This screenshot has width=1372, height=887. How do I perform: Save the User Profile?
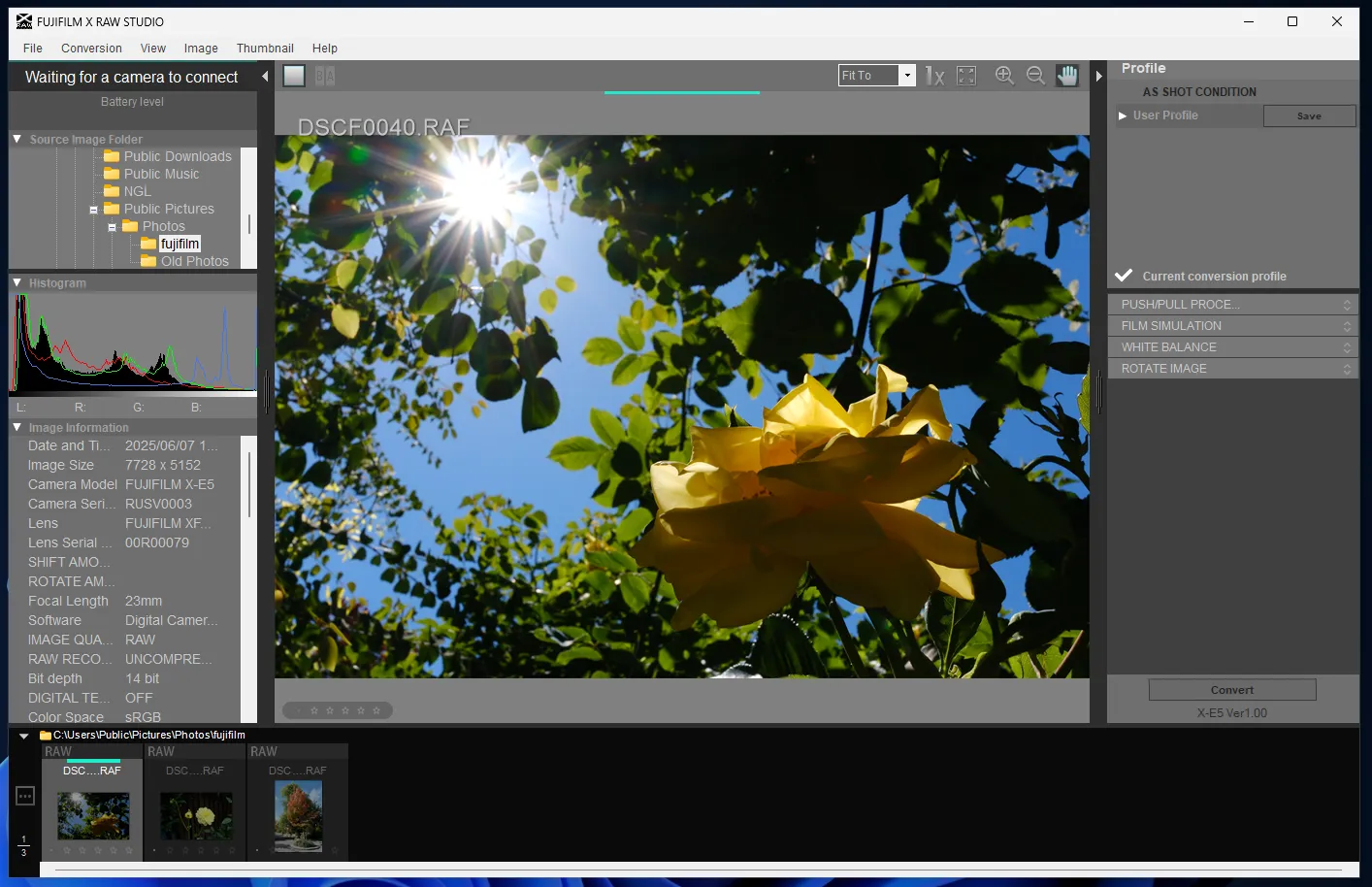1309,115
